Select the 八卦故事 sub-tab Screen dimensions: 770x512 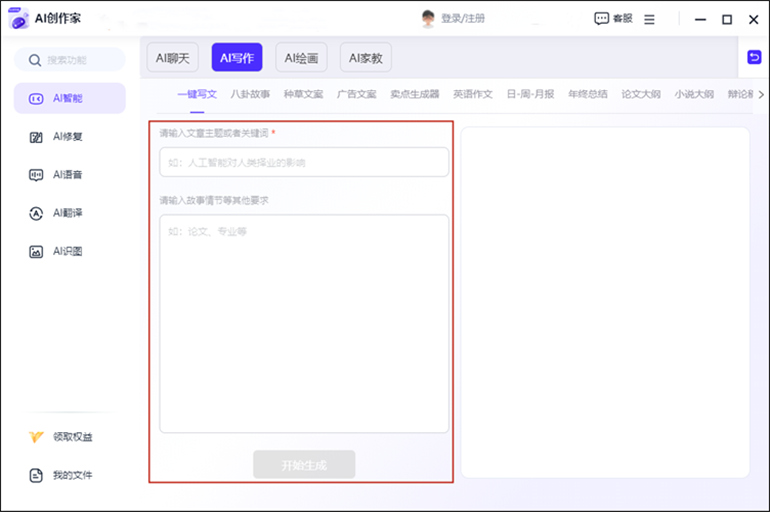tap(250, 94)
